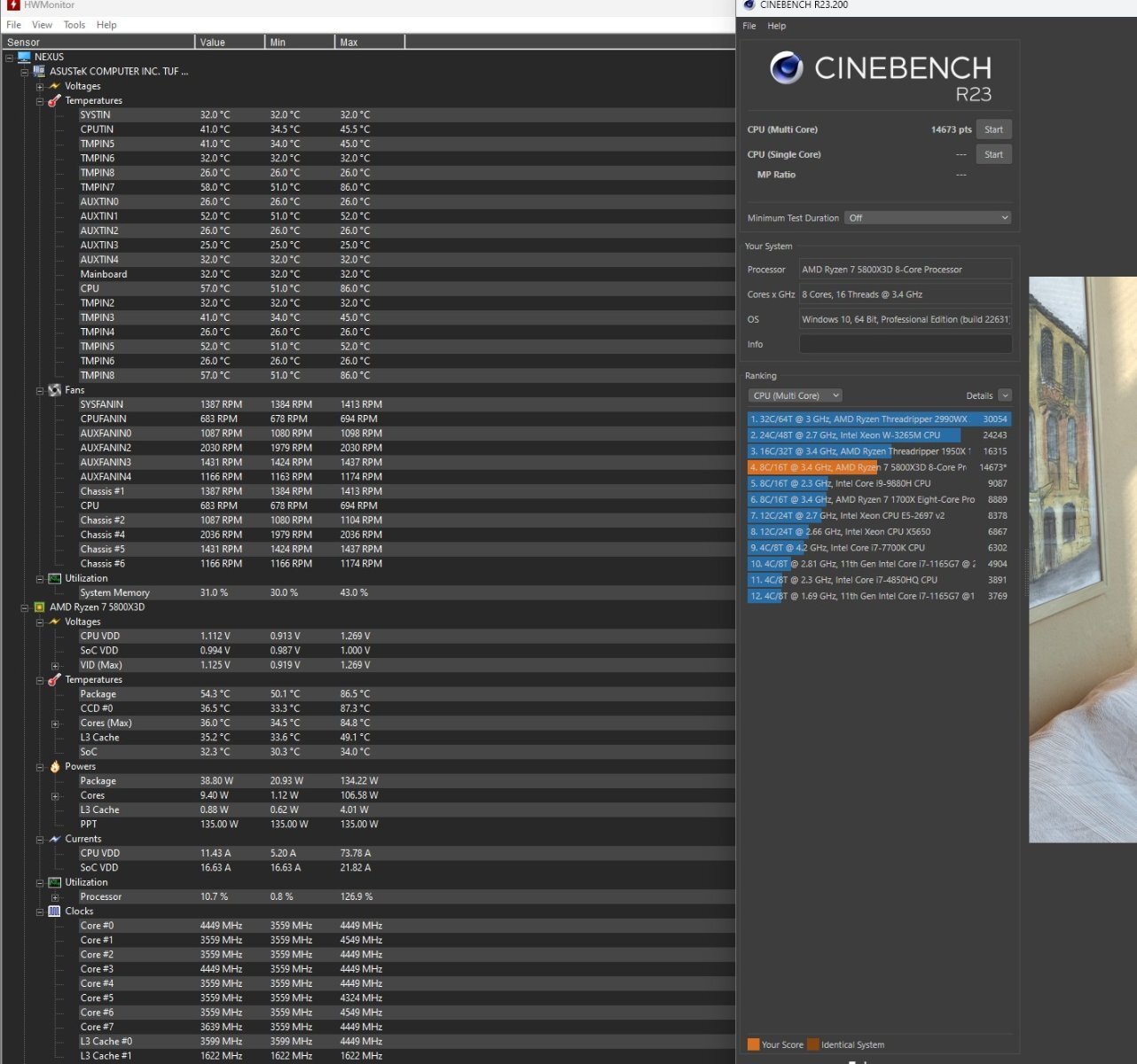This screenshot has width=1137, height=1064.
Task: Click the Powers flame icon
Action: [x=54, y=766]
